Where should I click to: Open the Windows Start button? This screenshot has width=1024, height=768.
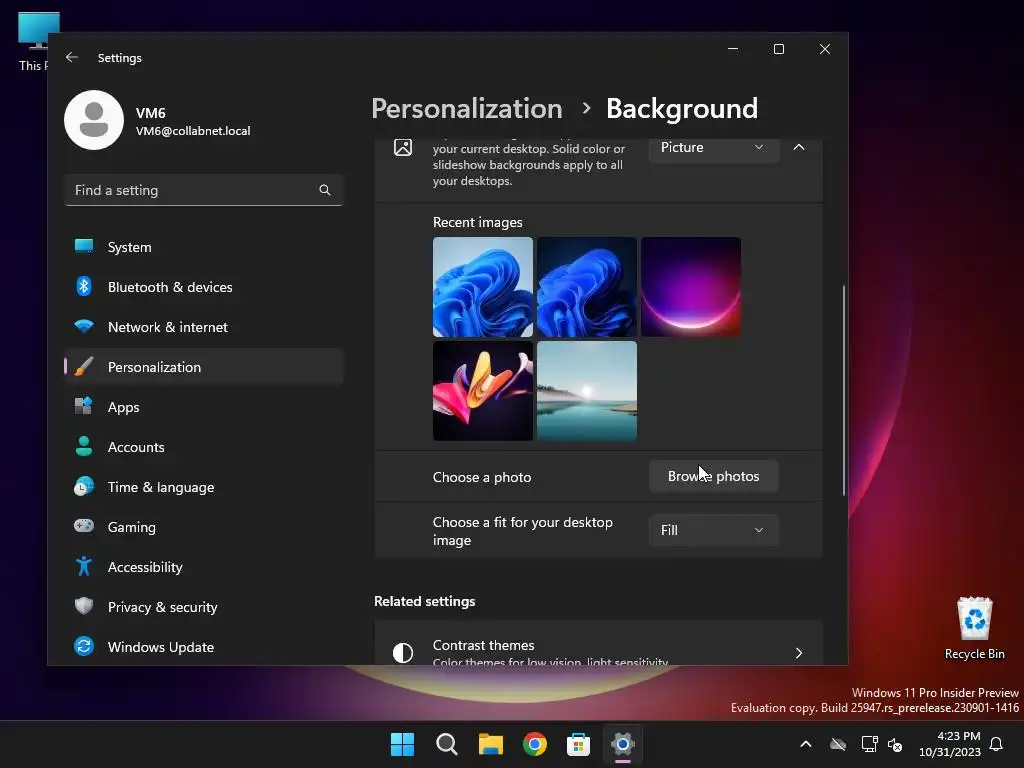point(402,744)
